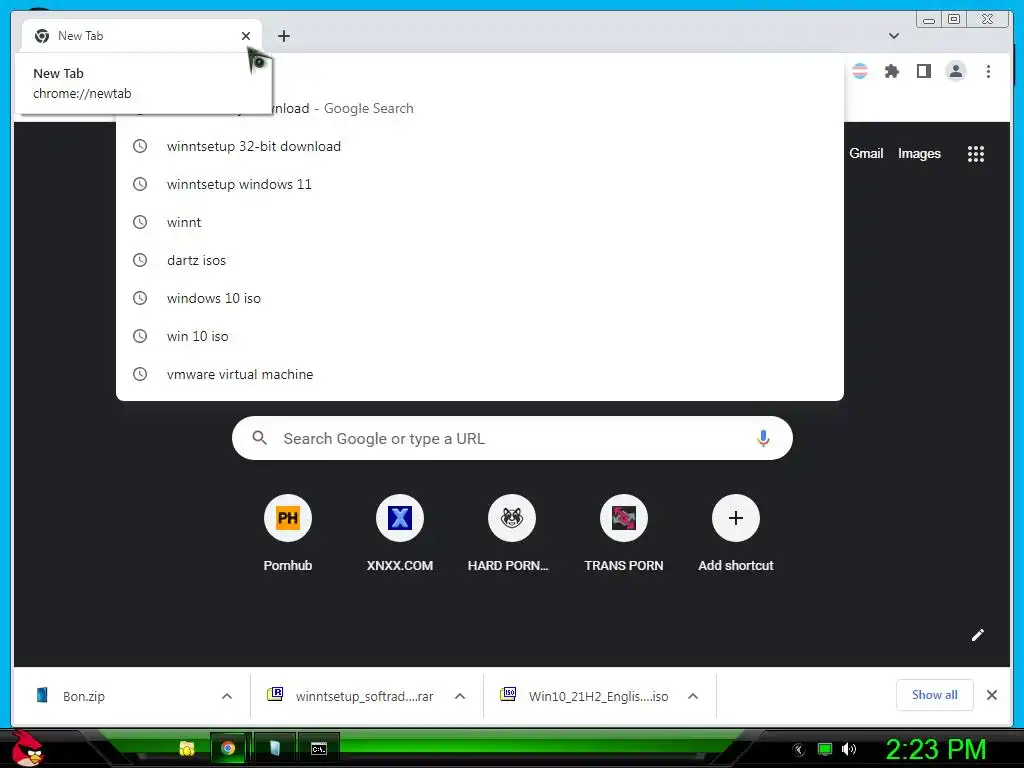Open file explorer folder taskbar icon

pyautogui.click(x=187, y=748)
